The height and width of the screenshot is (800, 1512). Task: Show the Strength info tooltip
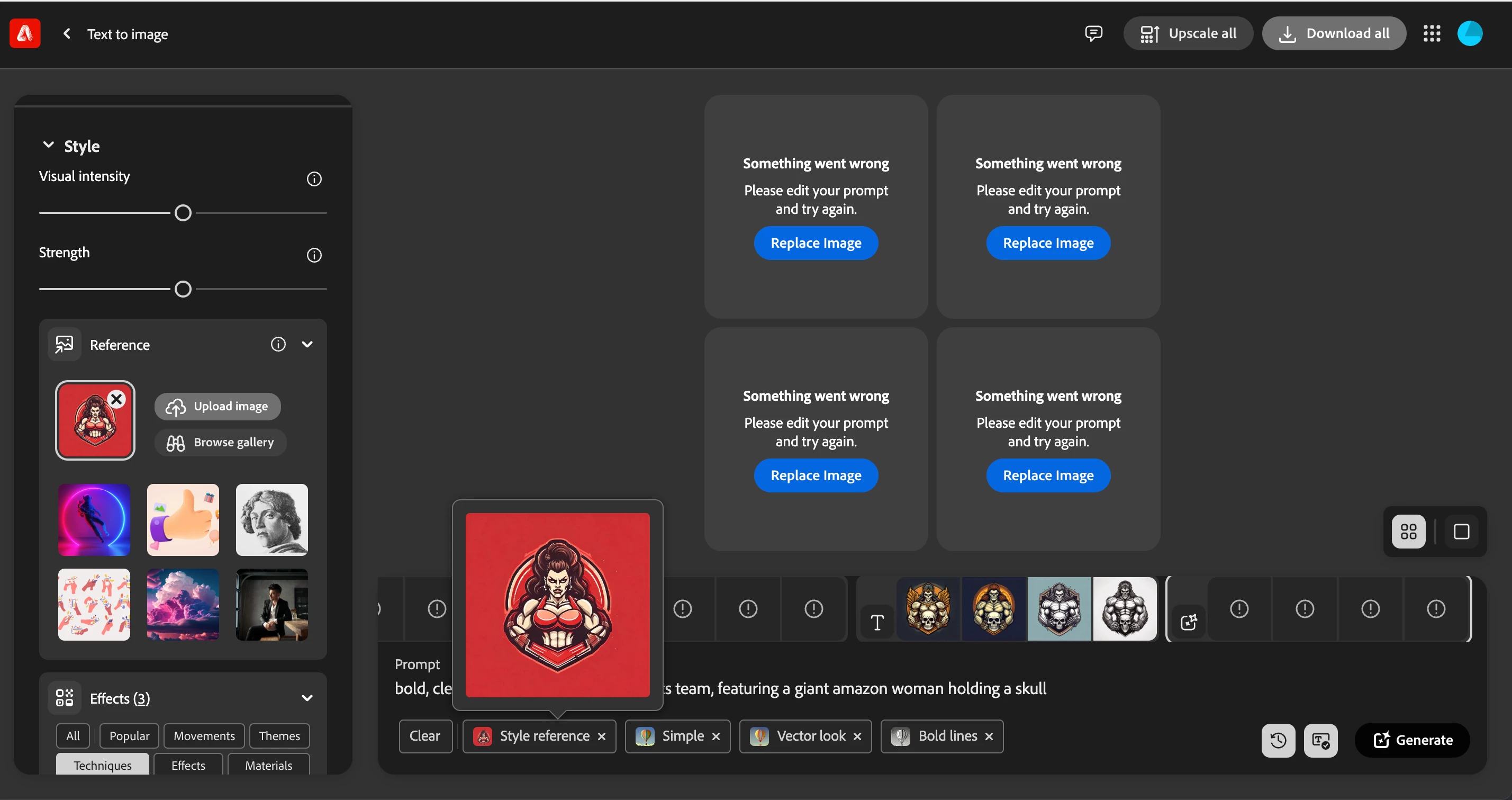(314, 255)
